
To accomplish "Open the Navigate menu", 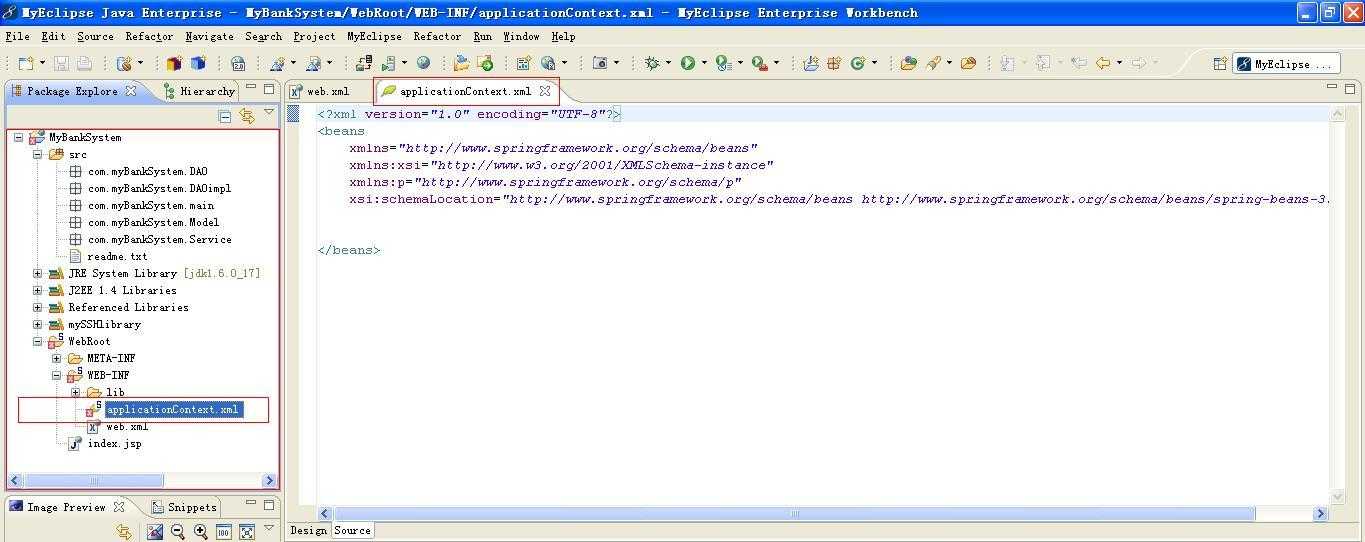I will tap(209, 36).
